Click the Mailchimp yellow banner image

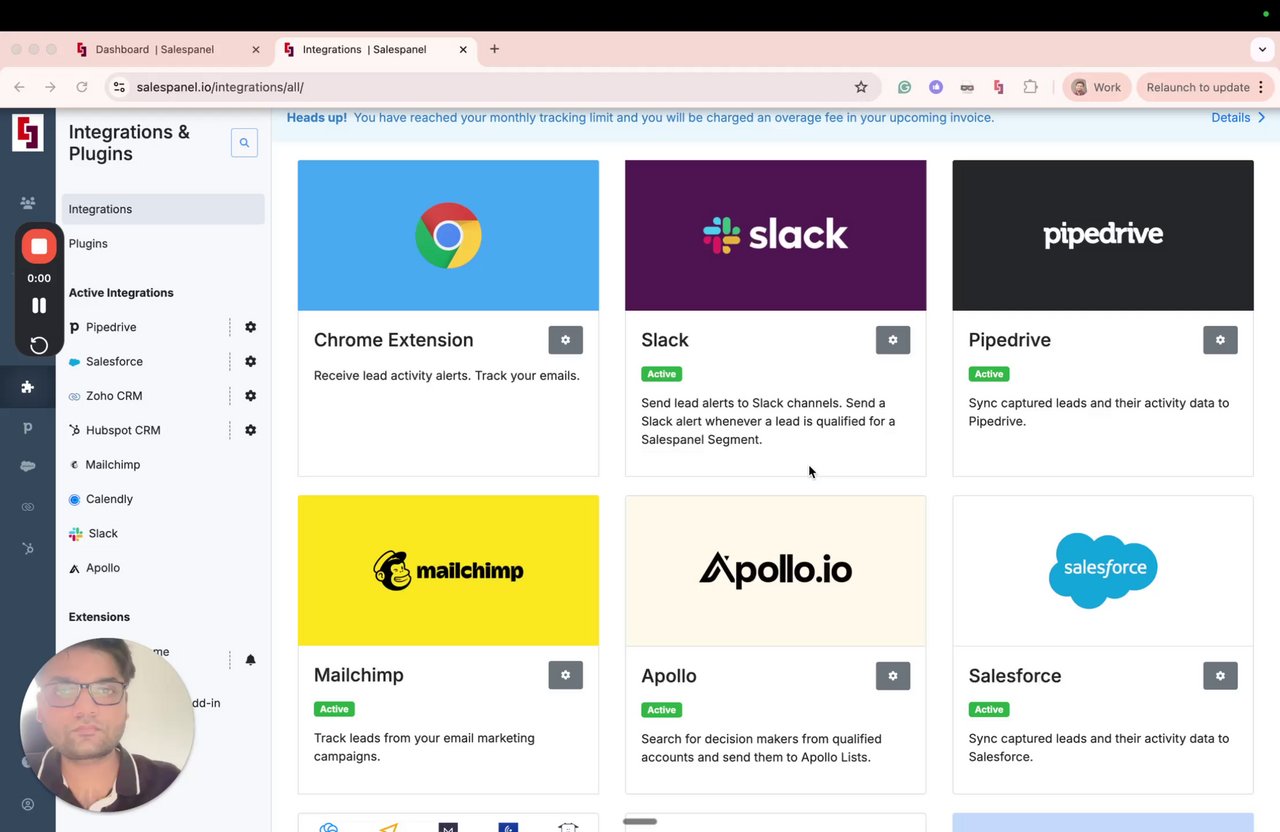(x=448, y=570)
